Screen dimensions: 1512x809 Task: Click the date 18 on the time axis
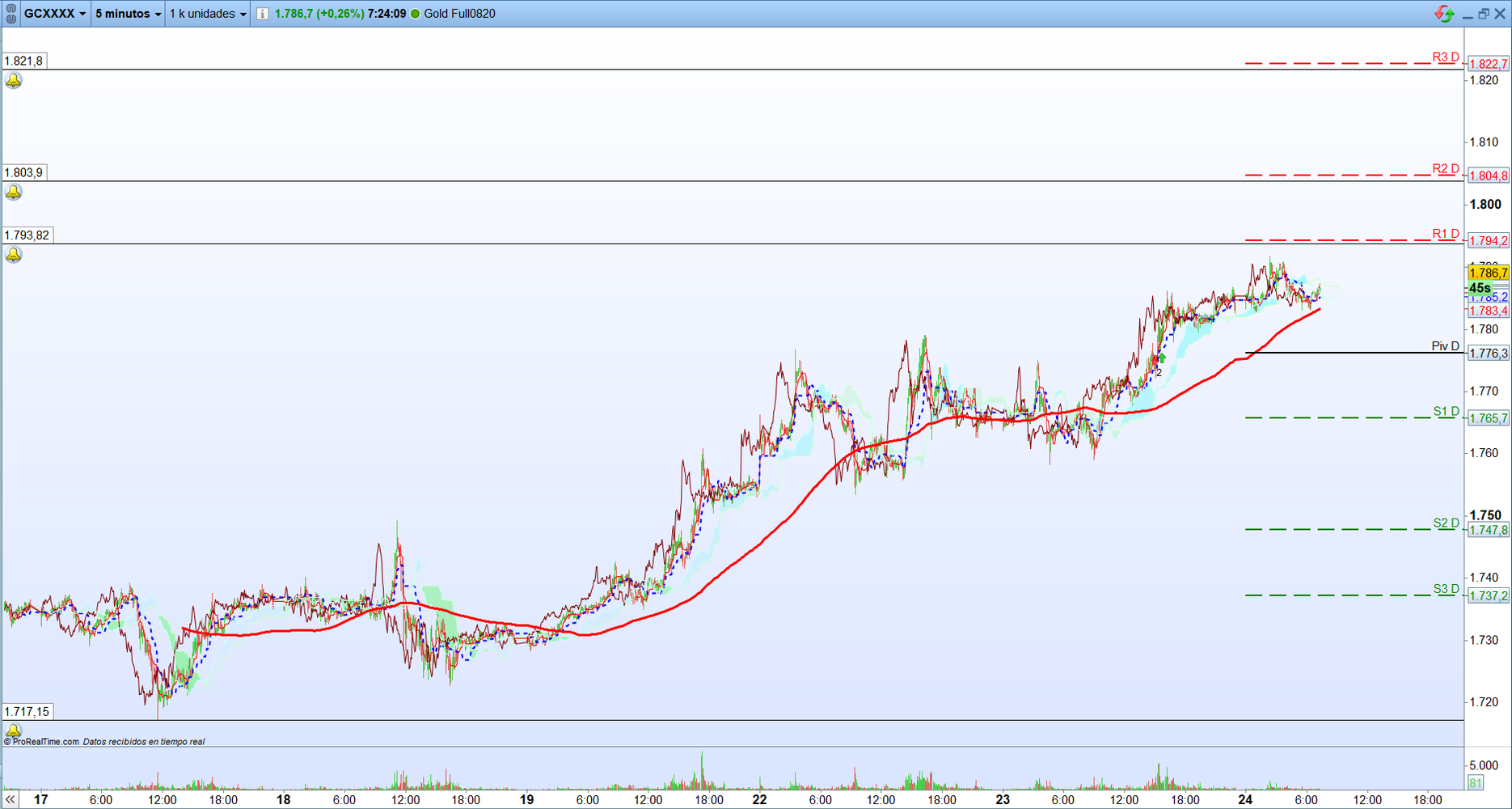pos(283,799)
